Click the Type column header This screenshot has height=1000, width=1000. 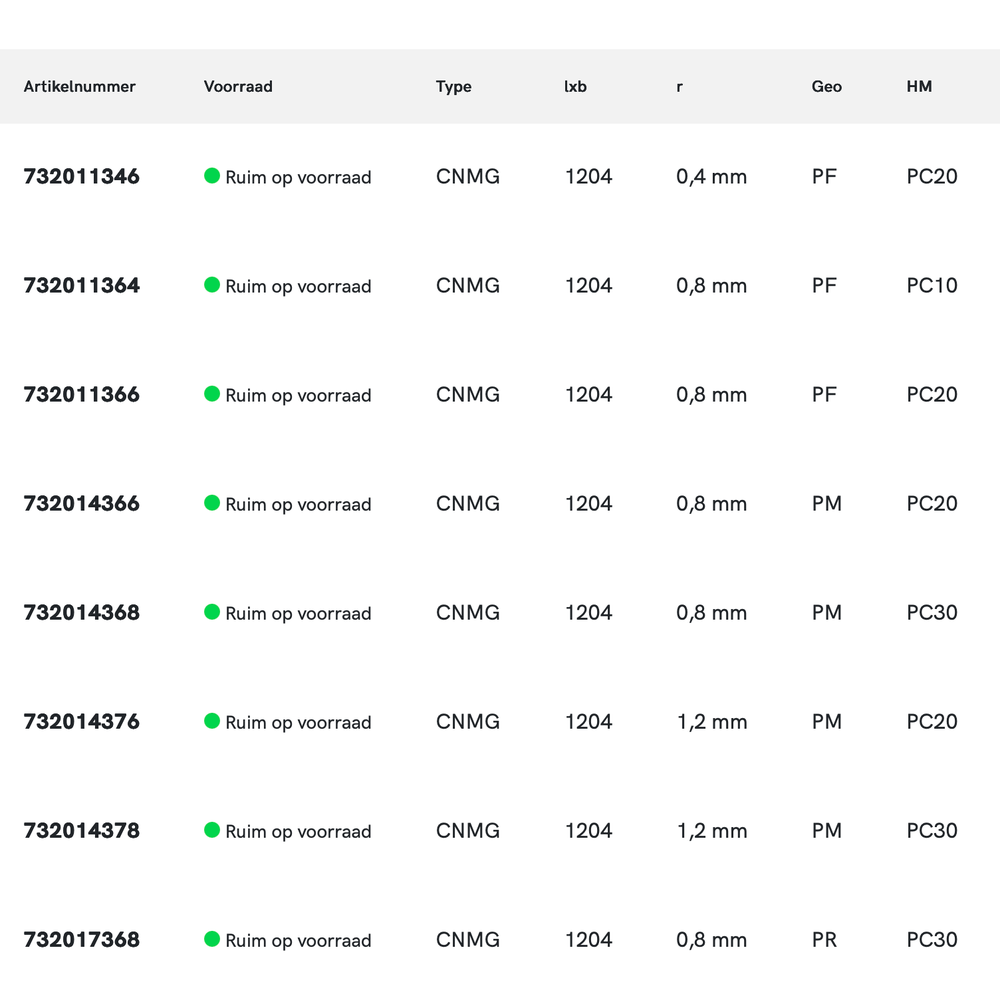[x=454, y=87]
